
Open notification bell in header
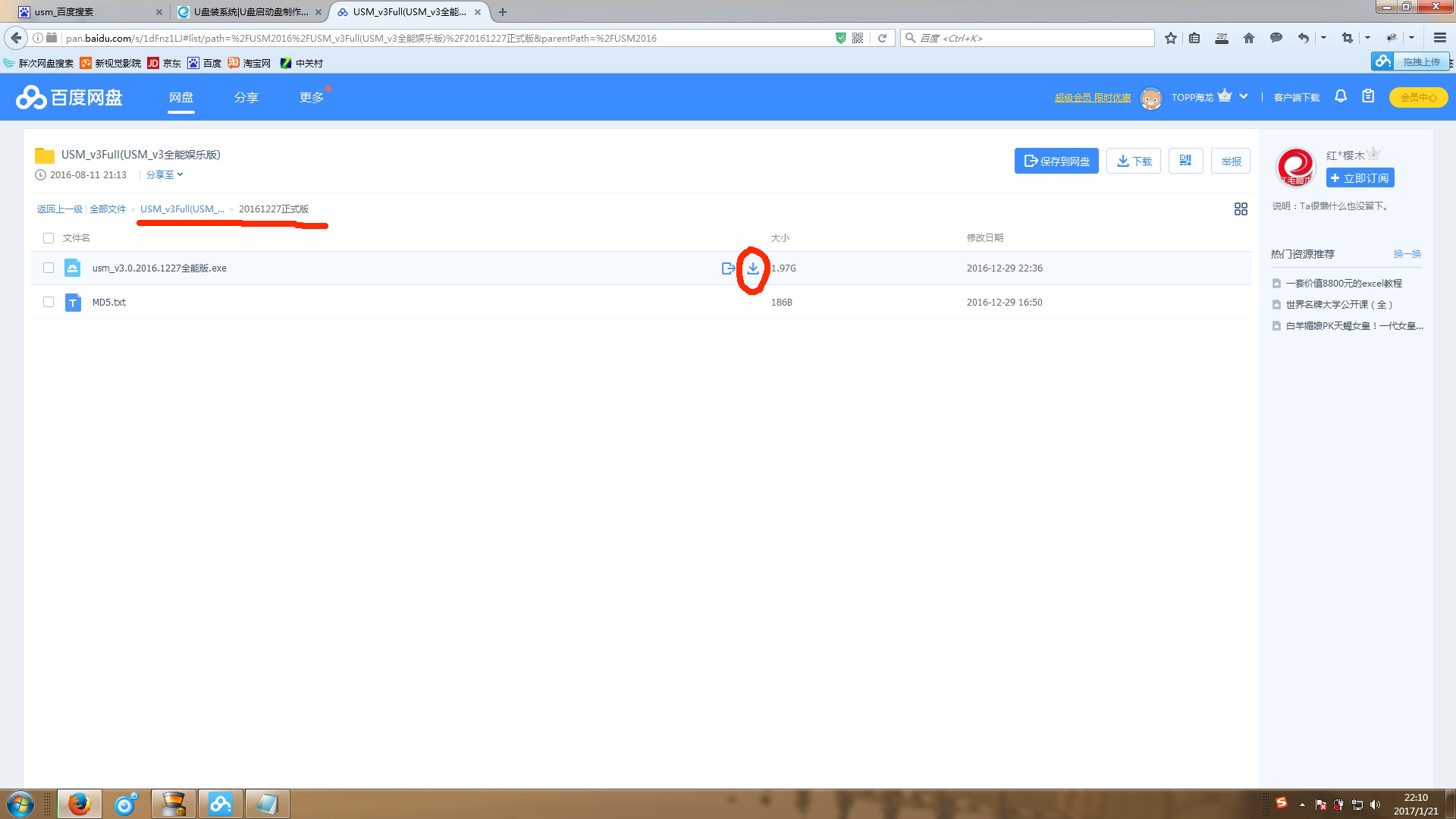pos(1341,96)
